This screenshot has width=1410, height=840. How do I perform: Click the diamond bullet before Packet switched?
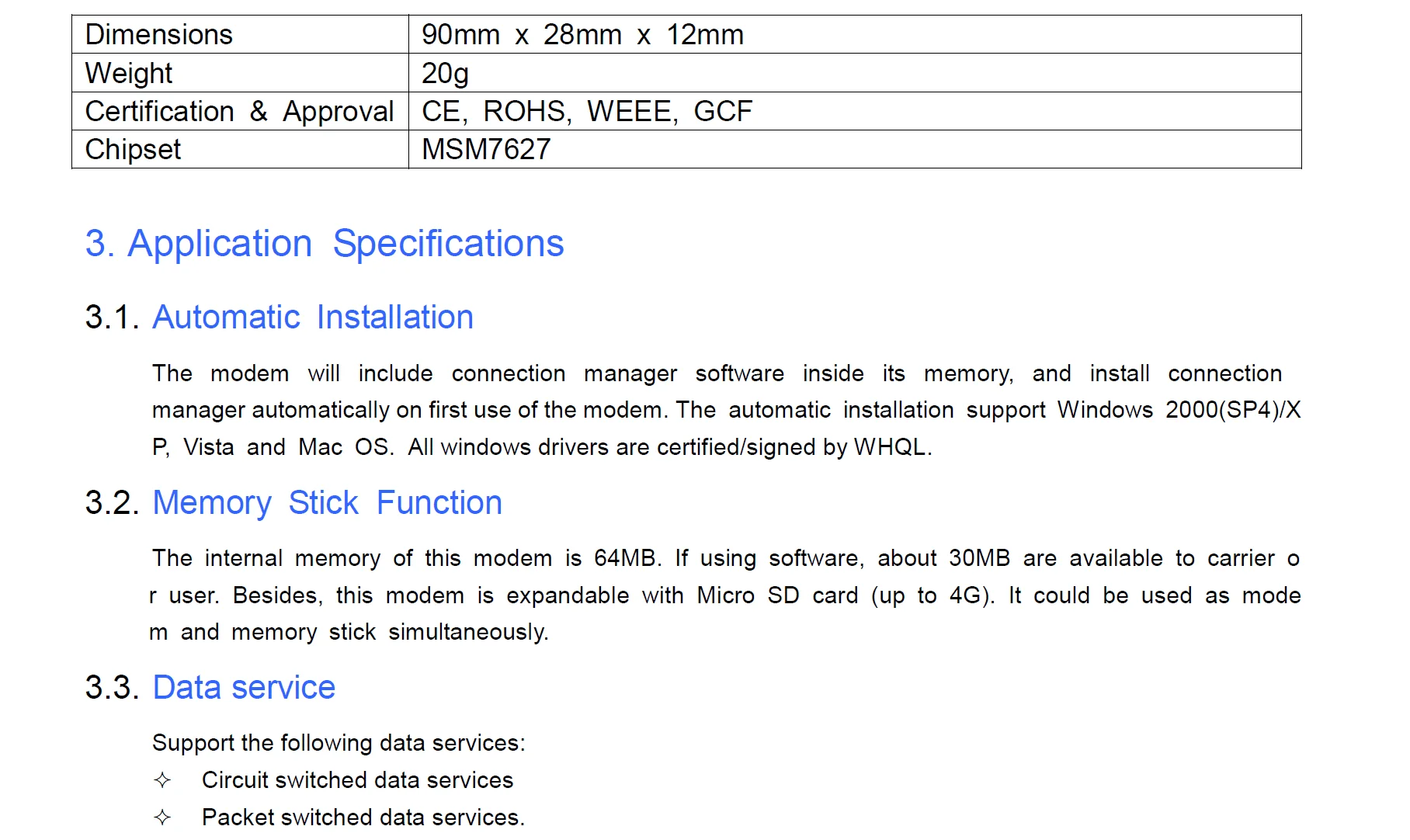pyautogui.click(x=162, y=817)
